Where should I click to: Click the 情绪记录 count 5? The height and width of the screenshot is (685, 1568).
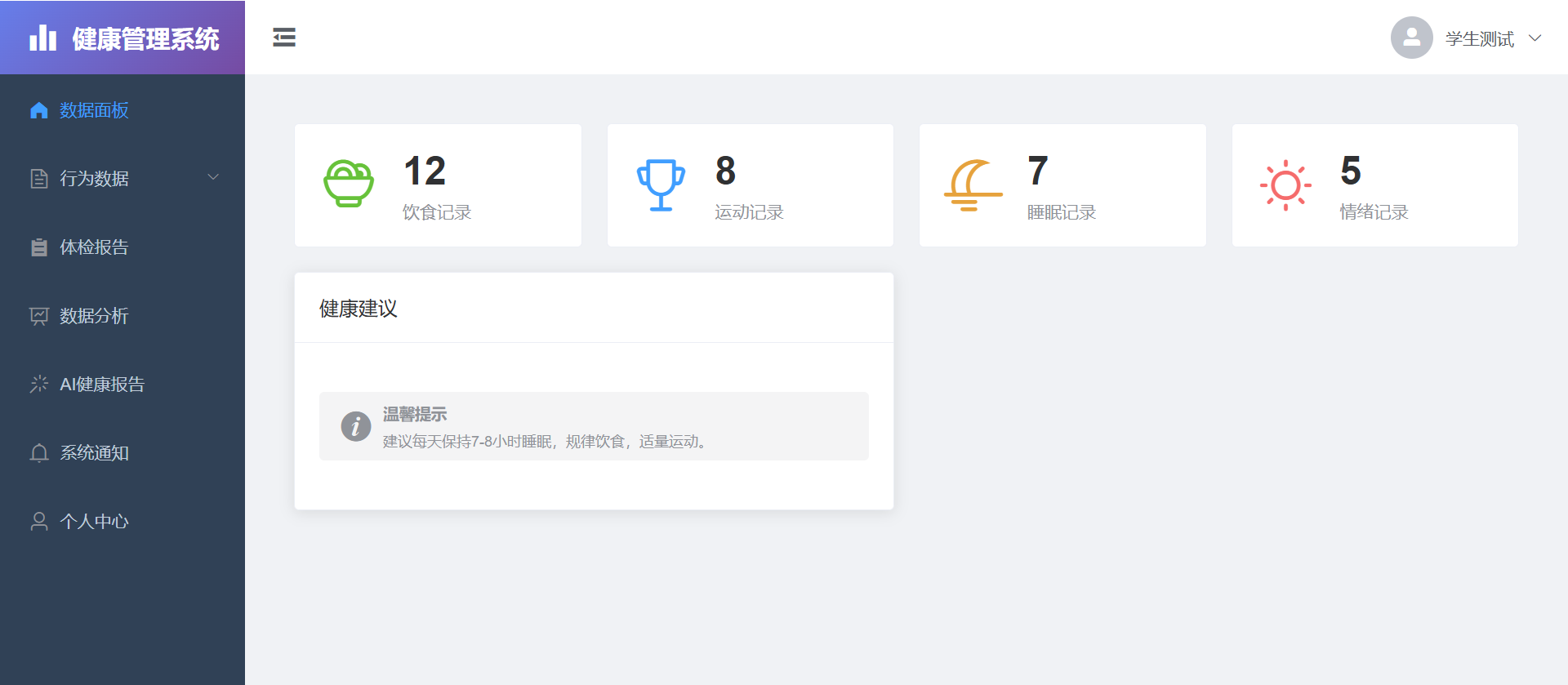[1351, 171]
